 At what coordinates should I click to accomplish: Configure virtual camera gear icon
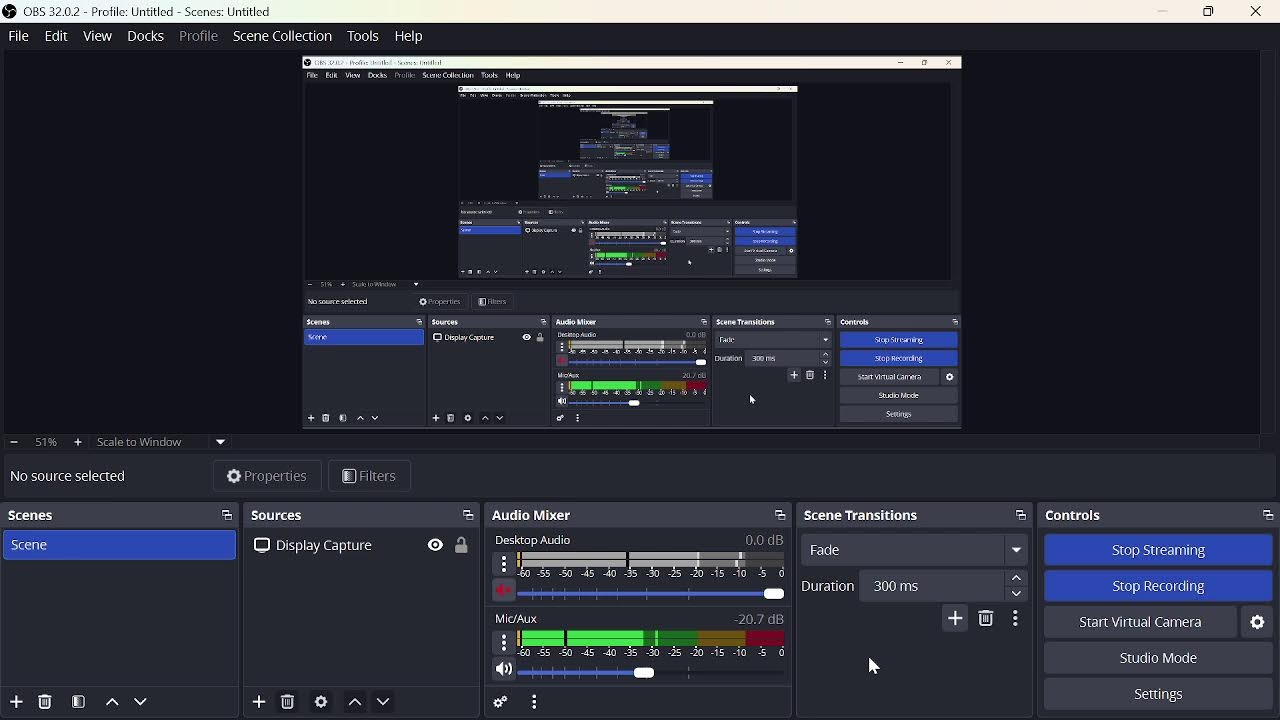[x=1259, y=623]
